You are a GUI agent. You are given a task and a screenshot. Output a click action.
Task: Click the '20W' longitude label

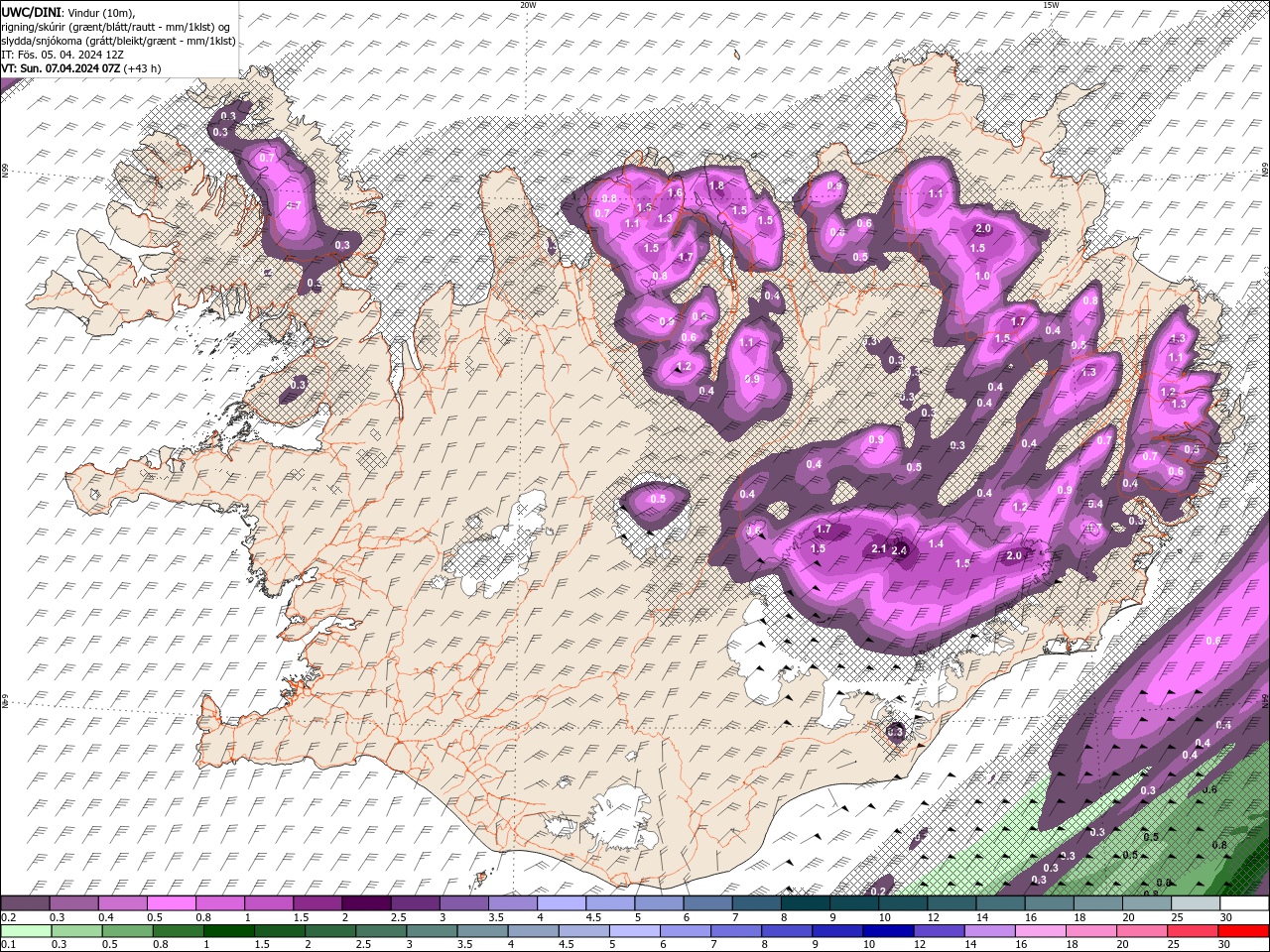tap(528, 4)
